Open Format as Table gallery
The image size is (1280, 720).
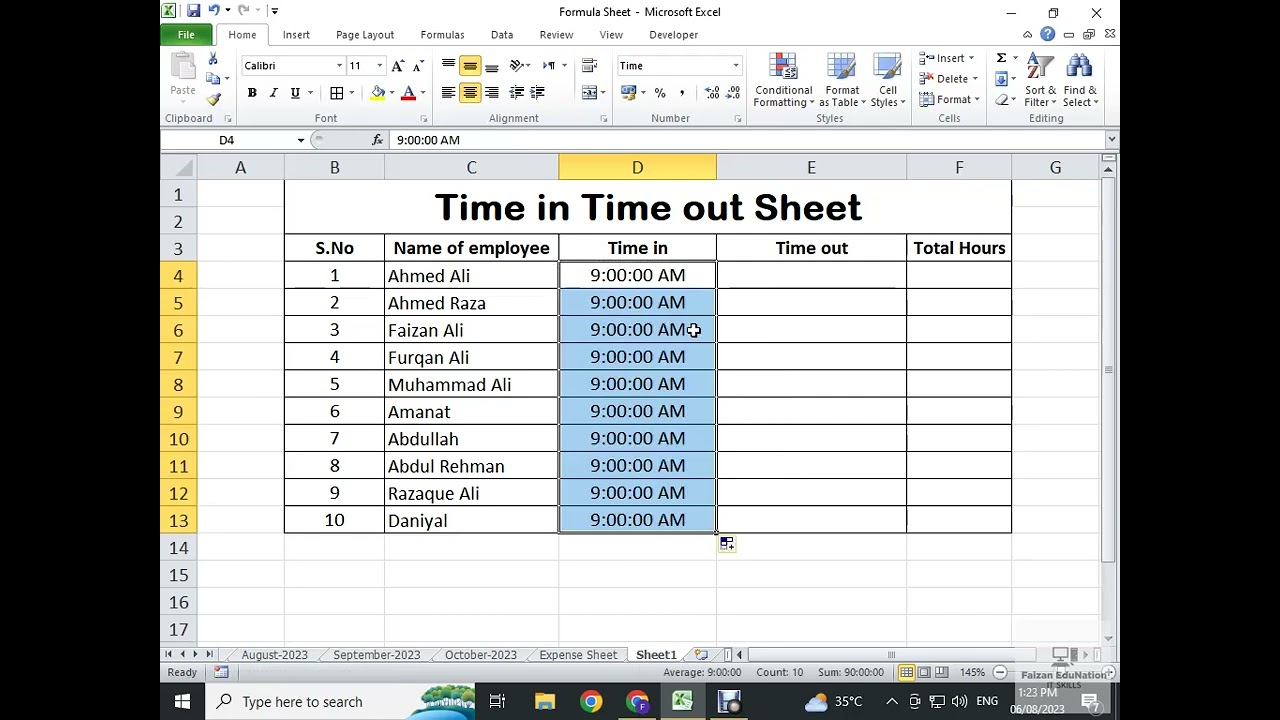coord(843,81)
